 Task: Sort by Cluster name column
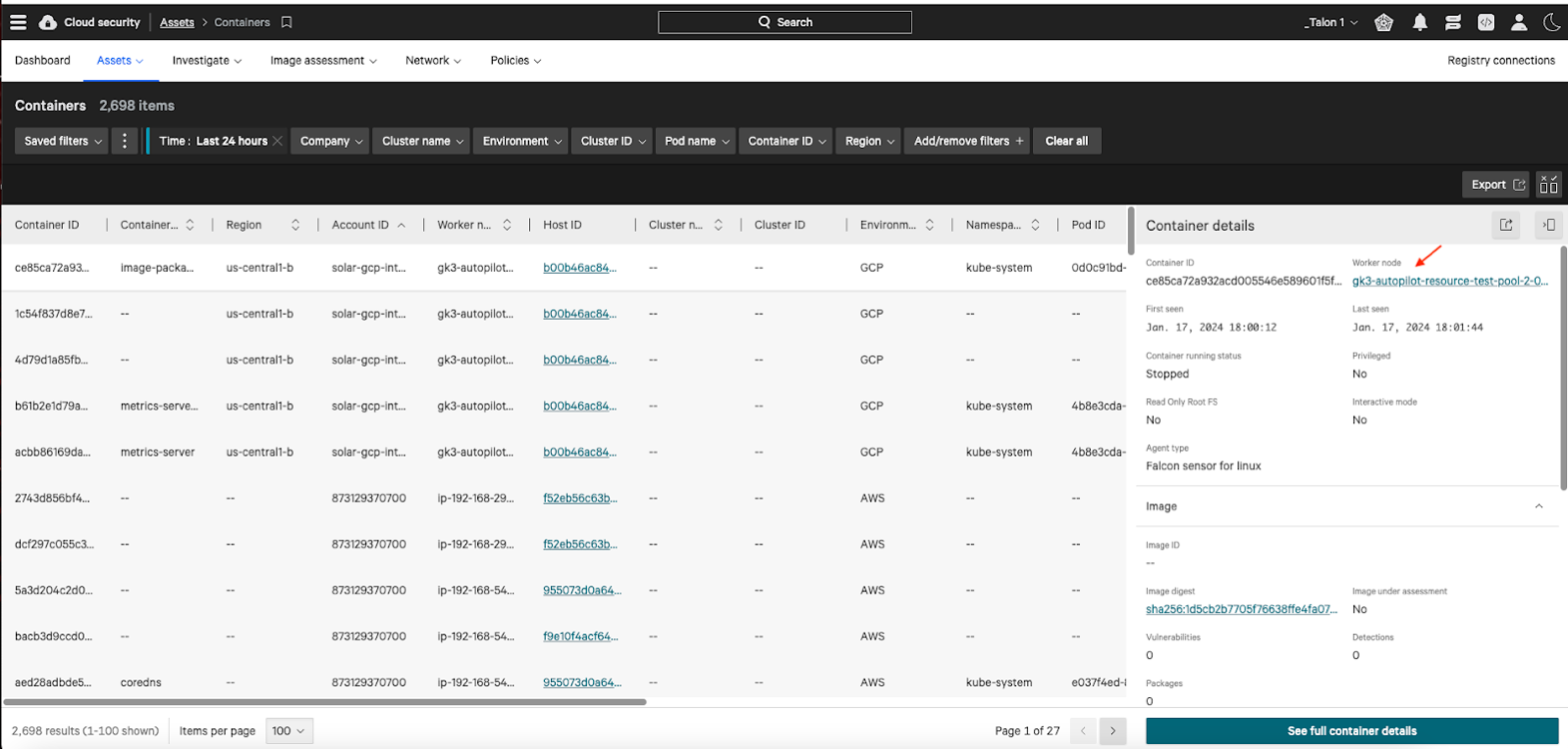click(719, 225)
